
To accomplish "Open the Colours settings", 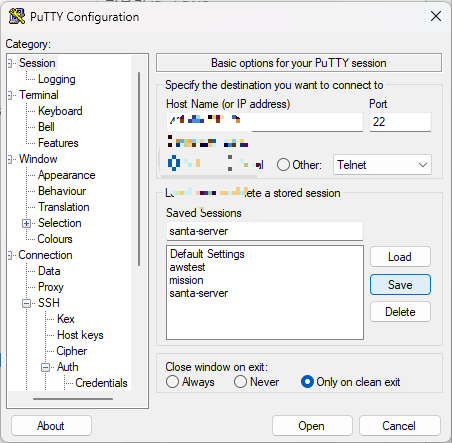I will point(55,239).
